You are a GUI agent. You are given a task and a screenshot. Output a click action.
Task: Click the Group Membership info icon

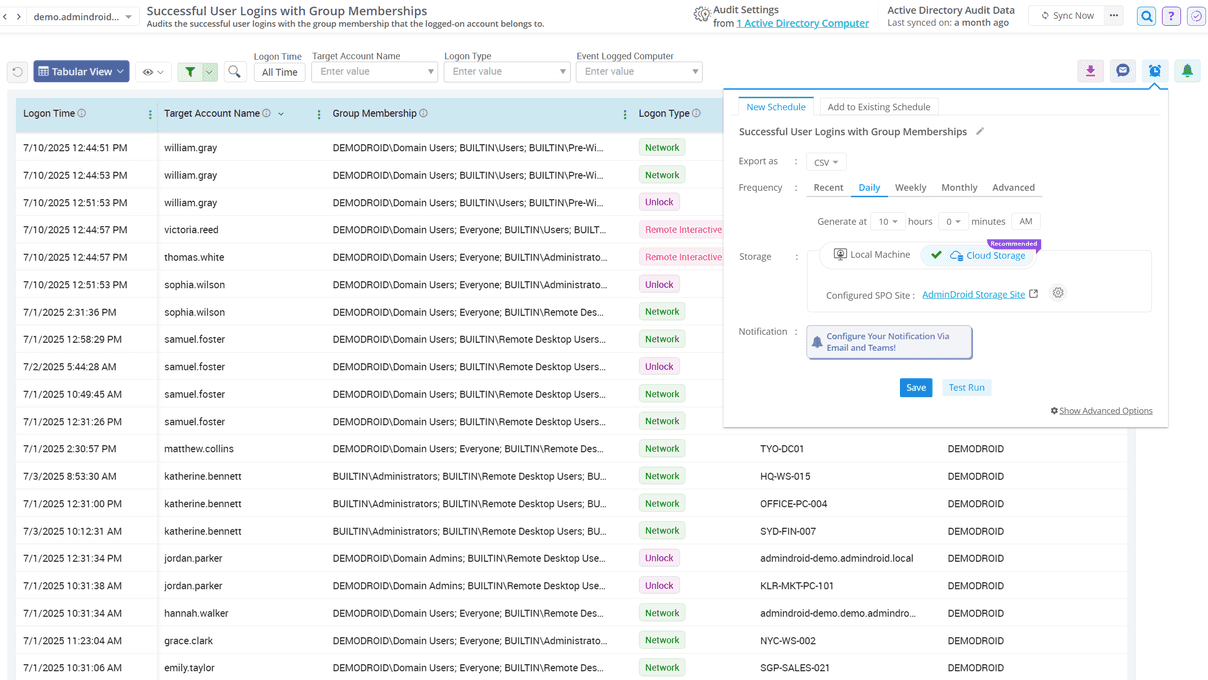click(x=424, y=114)
